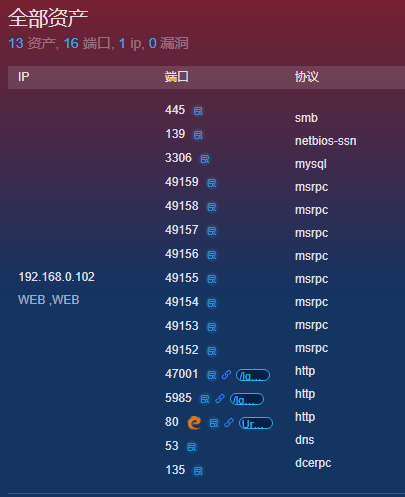Click link icon beside port 80
Image resolution: width=405 pixels, height=497 pixels.
[x=229, y=423]
